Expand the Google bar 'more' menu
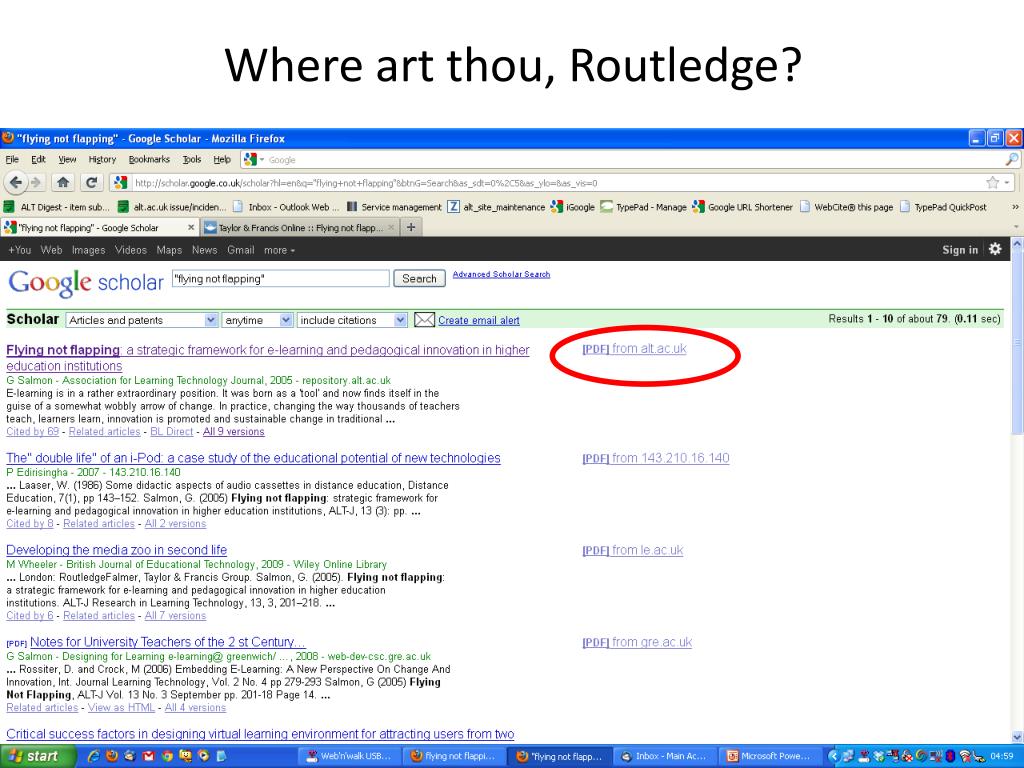 (279, 250)
